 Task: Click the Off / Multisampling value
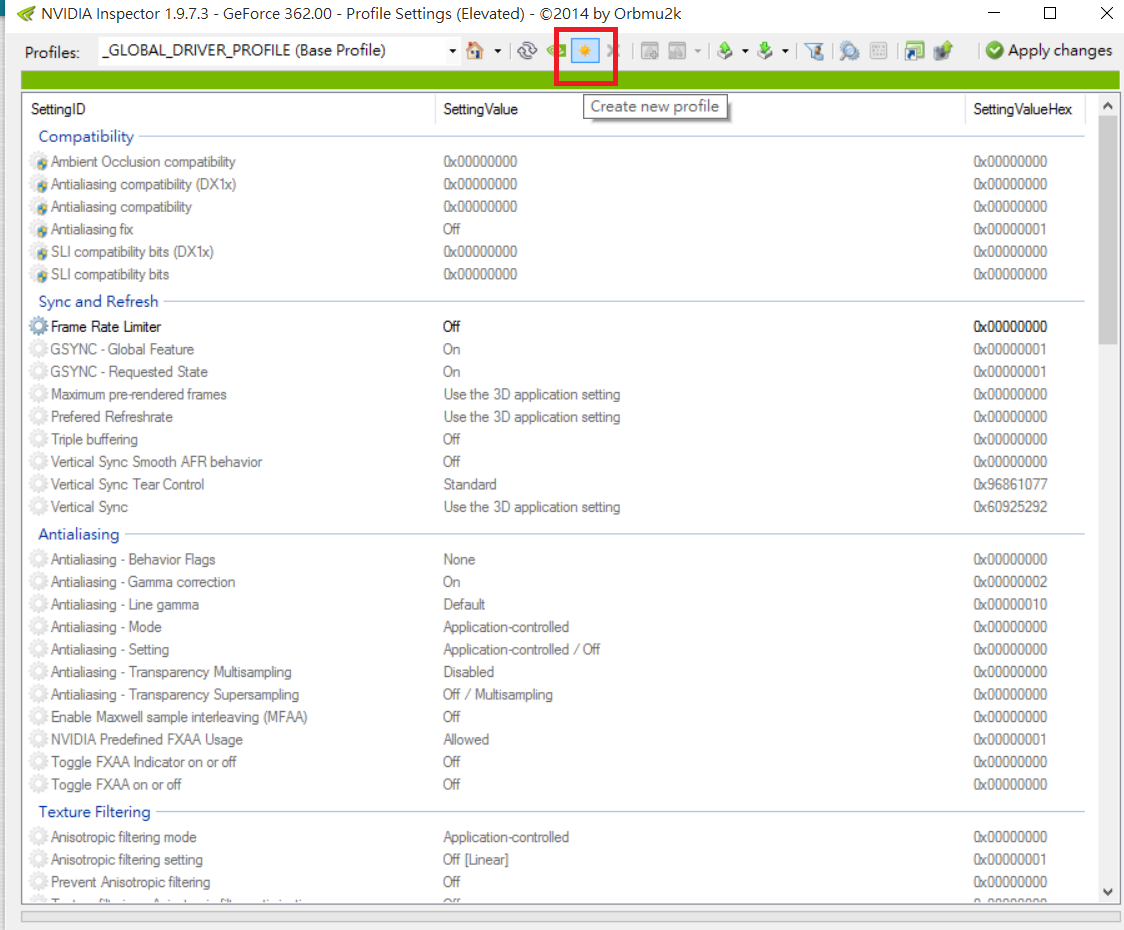point(497,694)
